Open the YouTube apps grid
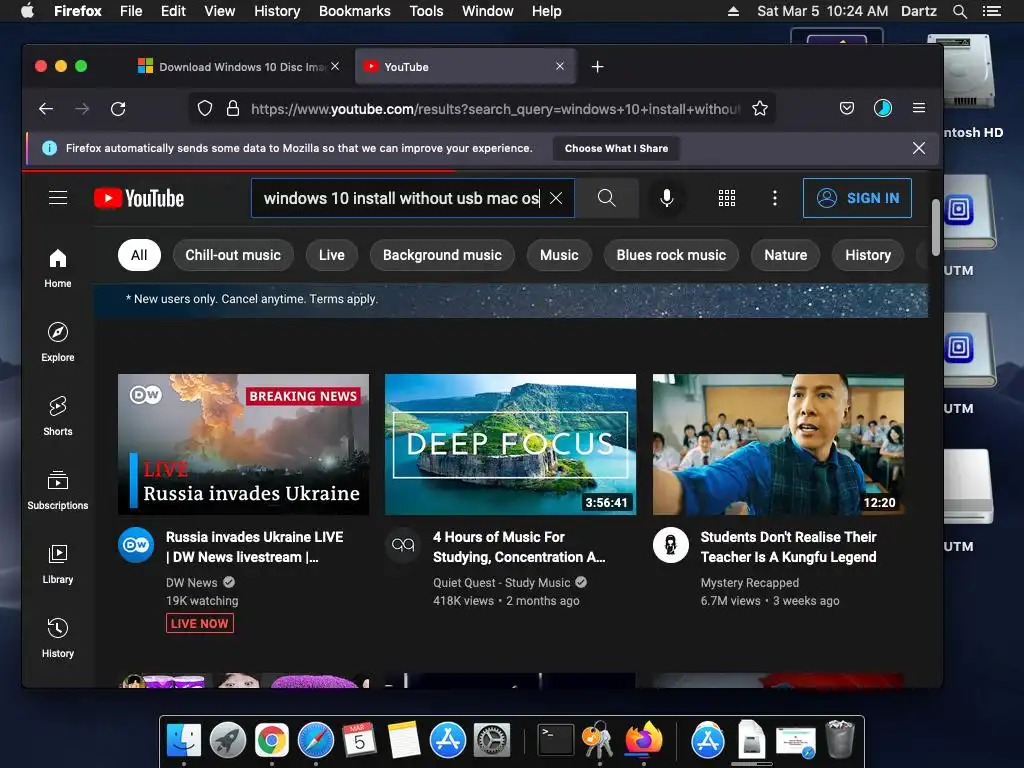Image resolution: width=1024 pixels, height=768 pixels. [727, 198]
